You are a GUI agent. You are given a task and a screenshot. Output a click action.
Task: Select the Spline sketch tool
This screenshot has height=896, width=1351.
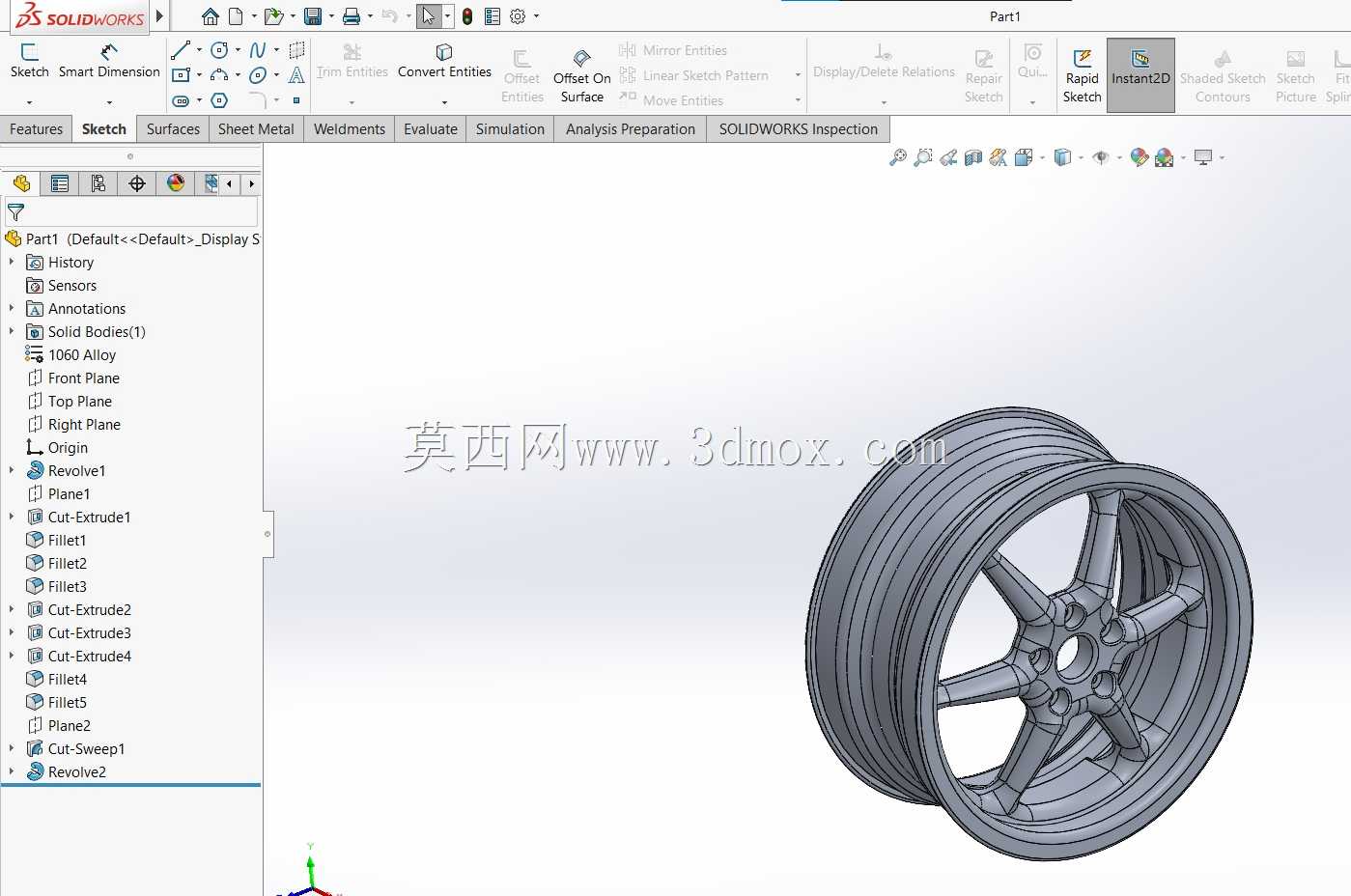(x=258, y=50)
